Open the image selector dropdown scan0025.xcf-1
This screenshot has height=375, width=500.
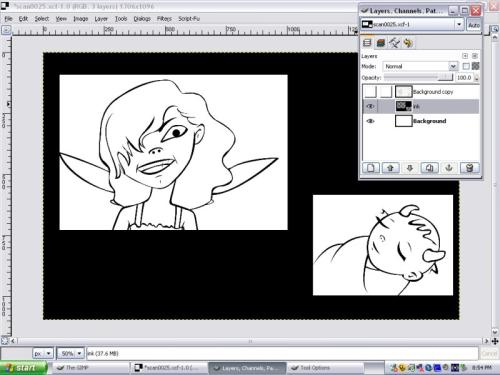(412, 24)
